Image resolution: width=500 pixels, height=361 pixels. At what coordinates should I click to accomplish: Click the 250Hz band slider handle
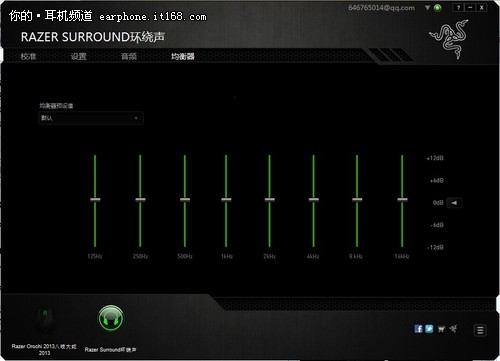pyautogui.click(x=140, y=200)
